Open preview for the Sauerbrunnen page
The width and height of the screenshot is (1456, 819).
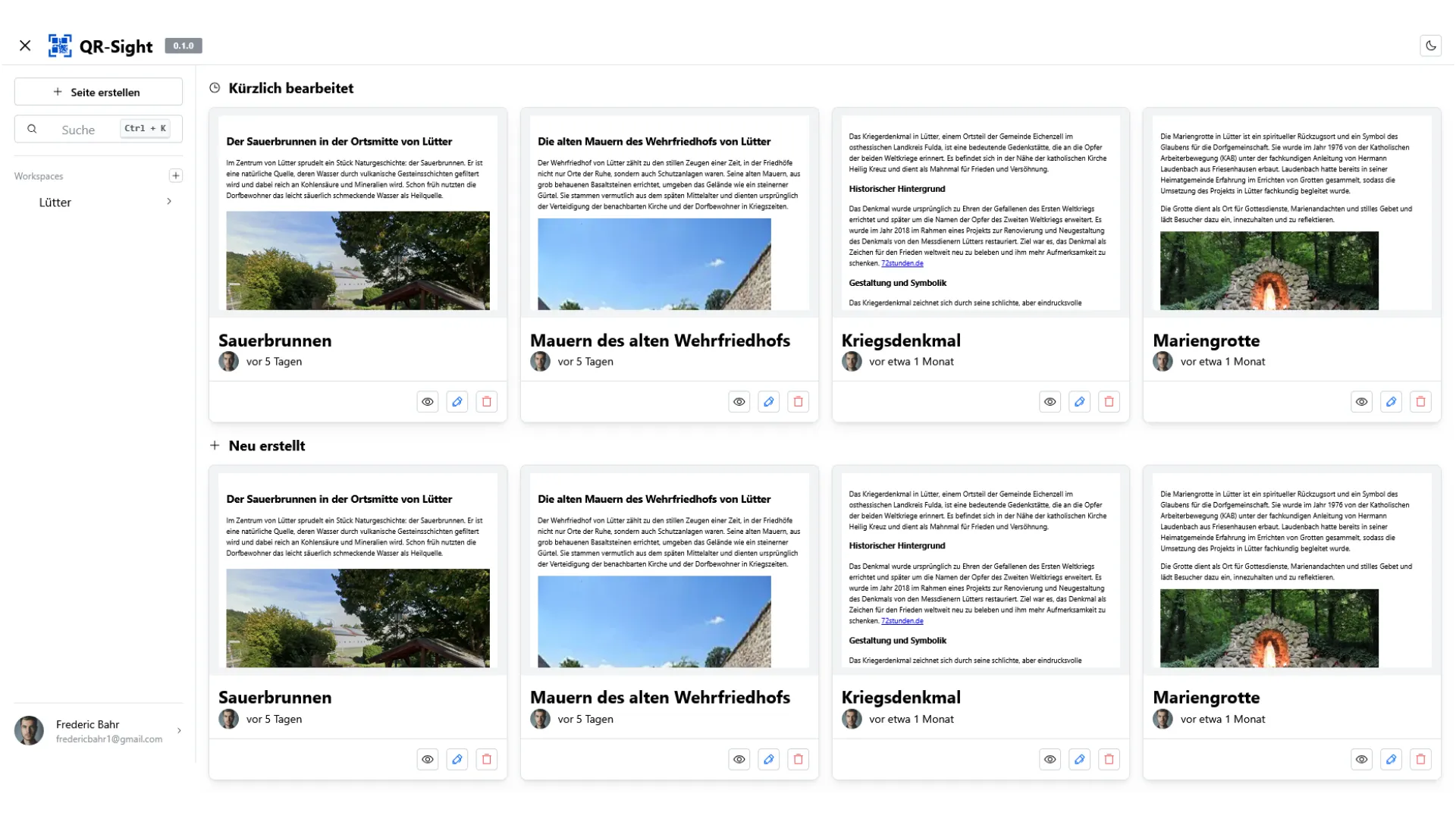click(427, 401)
